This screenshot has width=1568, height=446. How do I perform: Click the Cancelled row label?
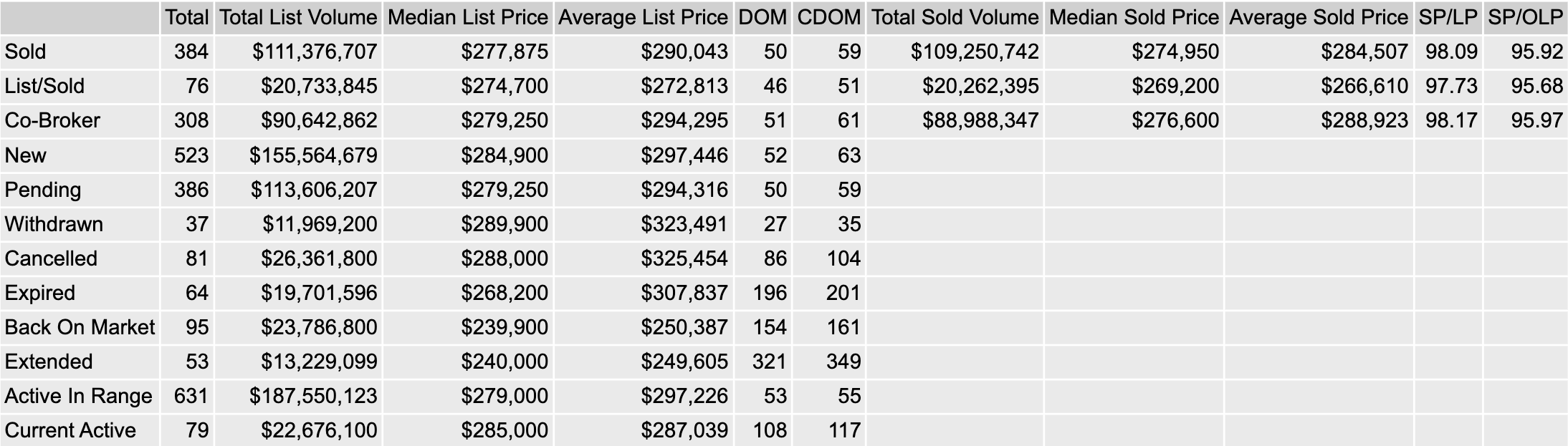[51, 258]
